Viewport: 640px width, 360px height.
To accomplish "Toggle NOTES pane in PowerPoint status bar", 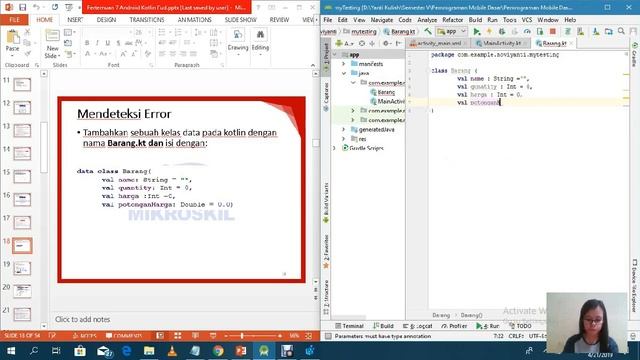I will tap(84, 336).
